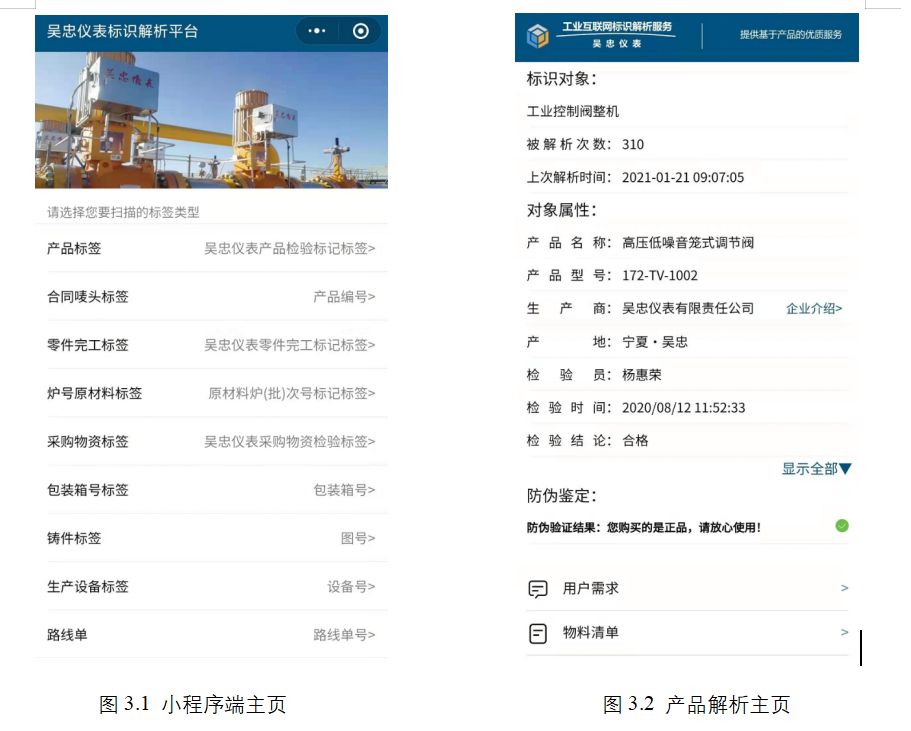Click the green verified checkmark icon
This screenshot has height=731, width=911.
coord(842,526)
